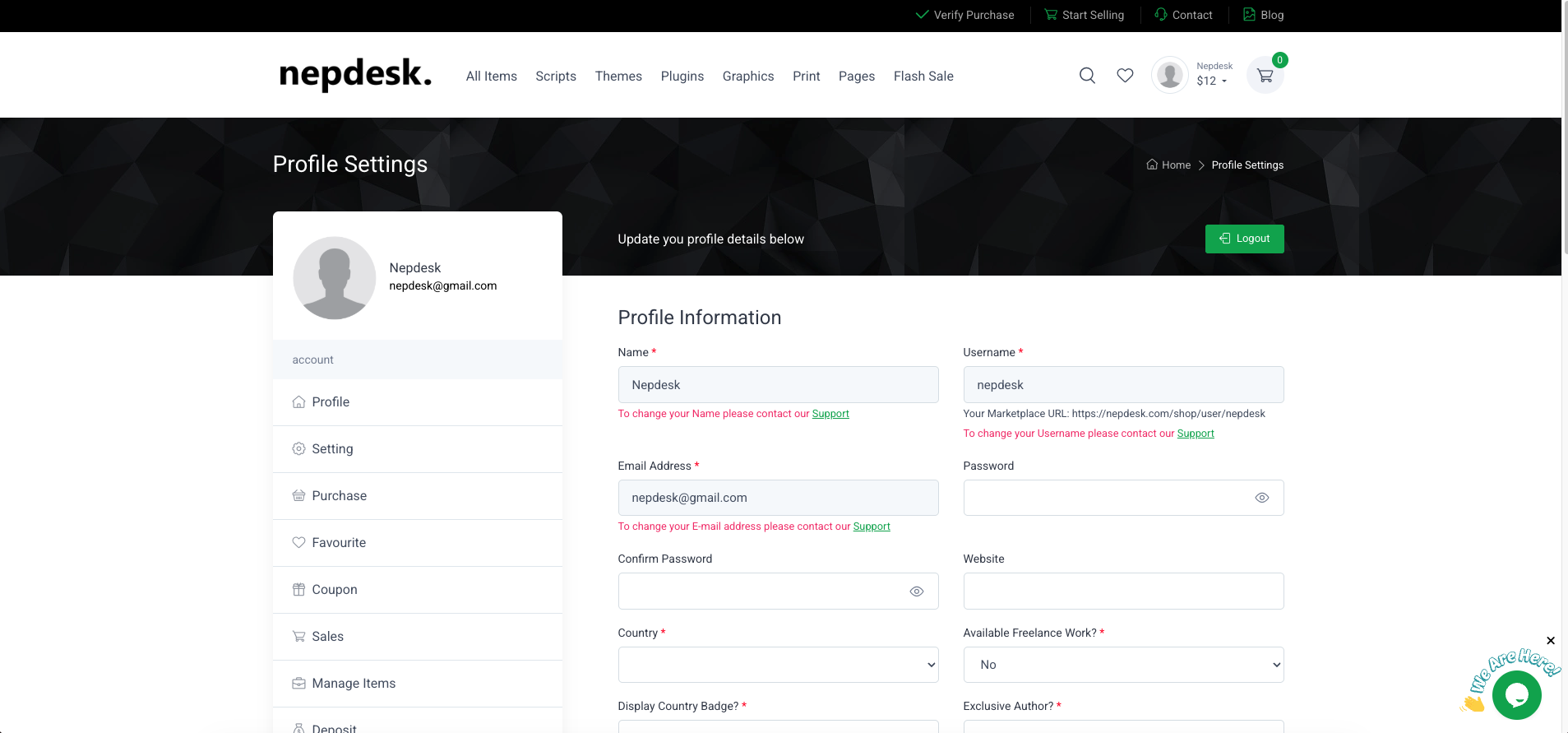Click the nepdesk logo
The width and height of the screenshot is (1568, 733).
tap(355, 75)
